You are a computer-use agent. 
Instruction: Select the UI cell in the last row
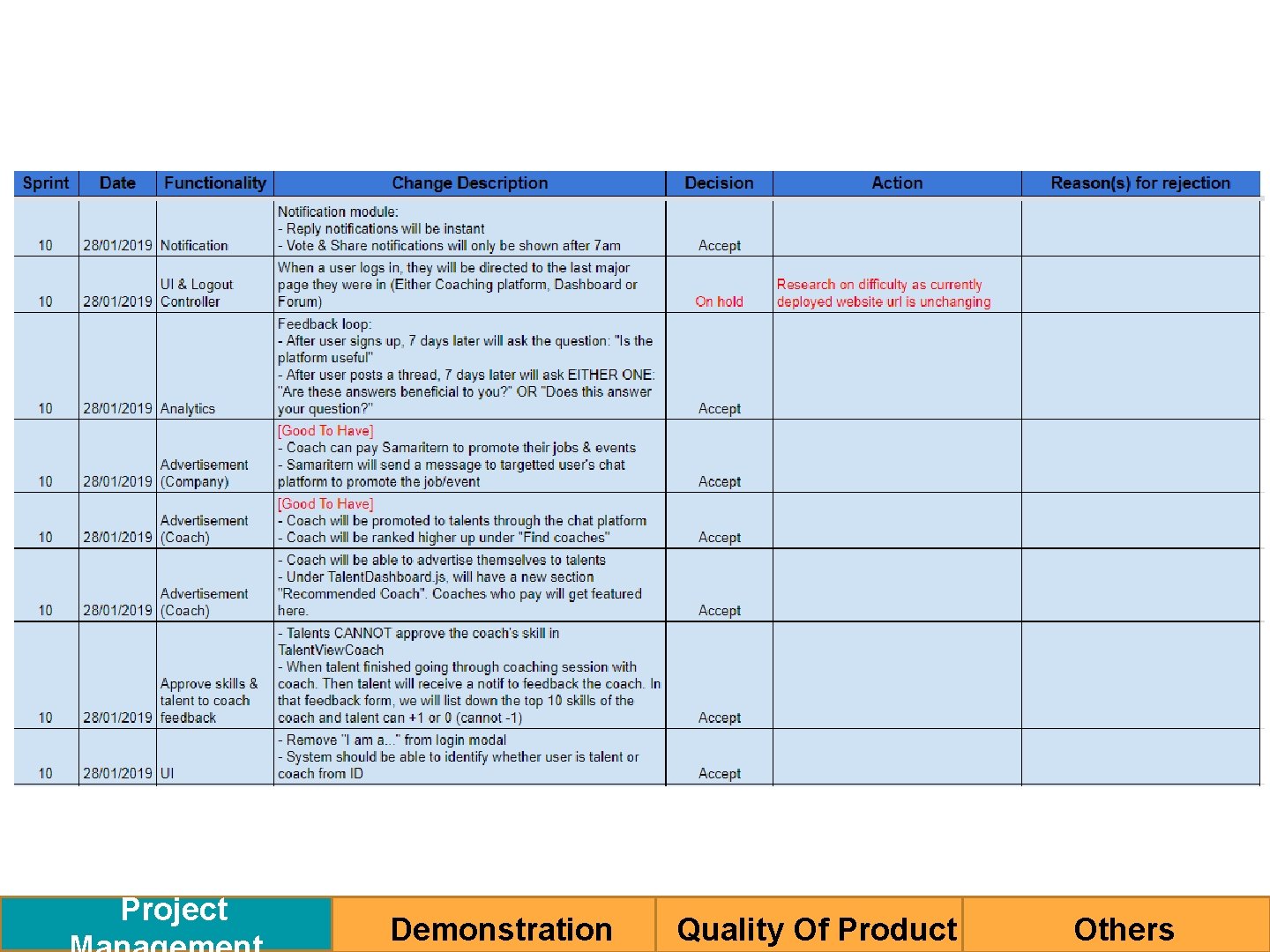coord(215,757)
